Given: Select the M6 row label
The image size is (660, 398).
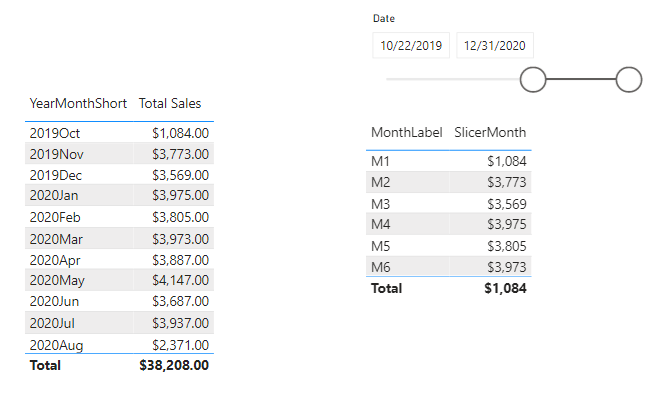Looking at the screenshot, I should (381, 268).
